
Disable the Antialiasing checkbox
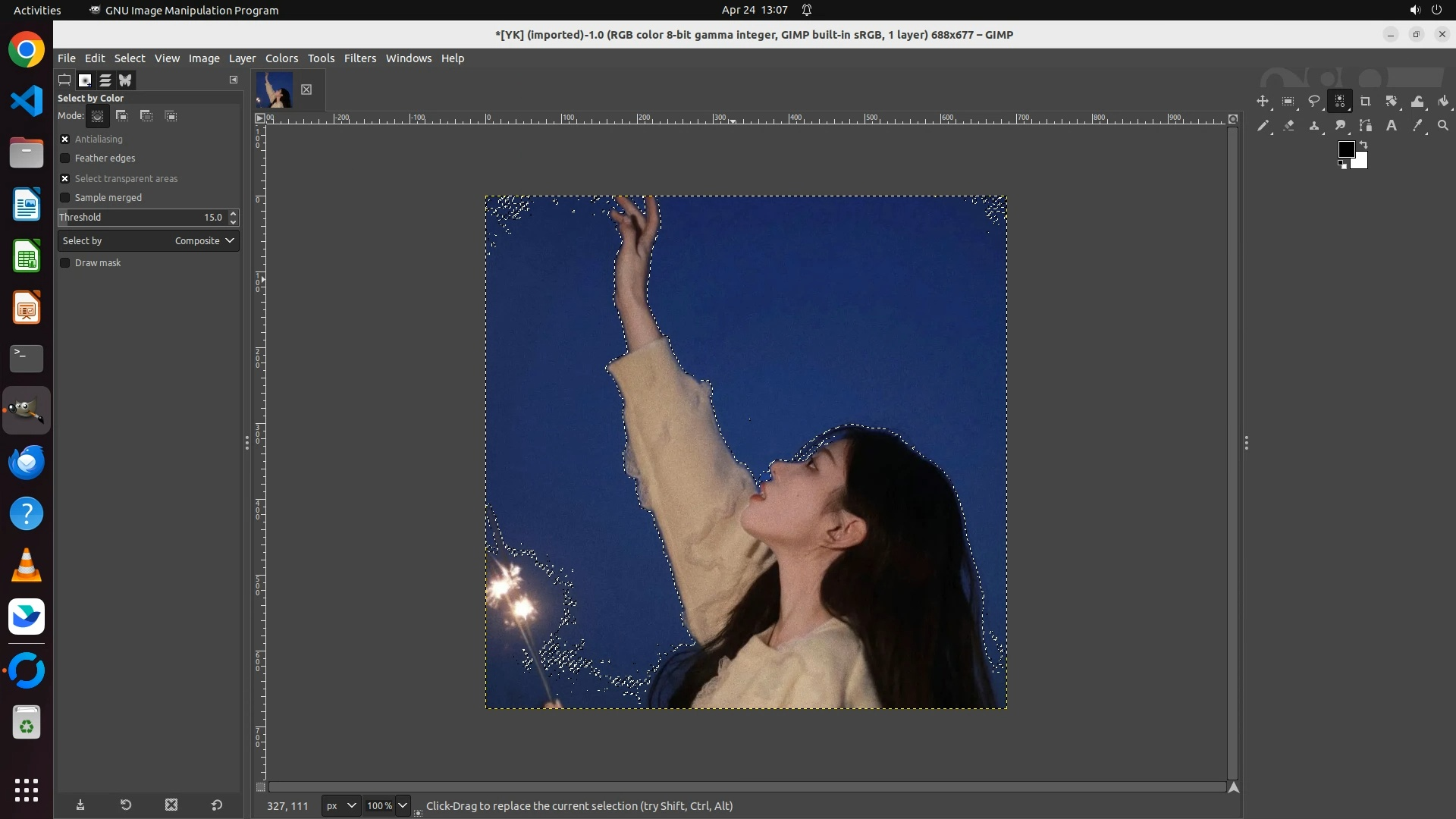click(65, 139)
